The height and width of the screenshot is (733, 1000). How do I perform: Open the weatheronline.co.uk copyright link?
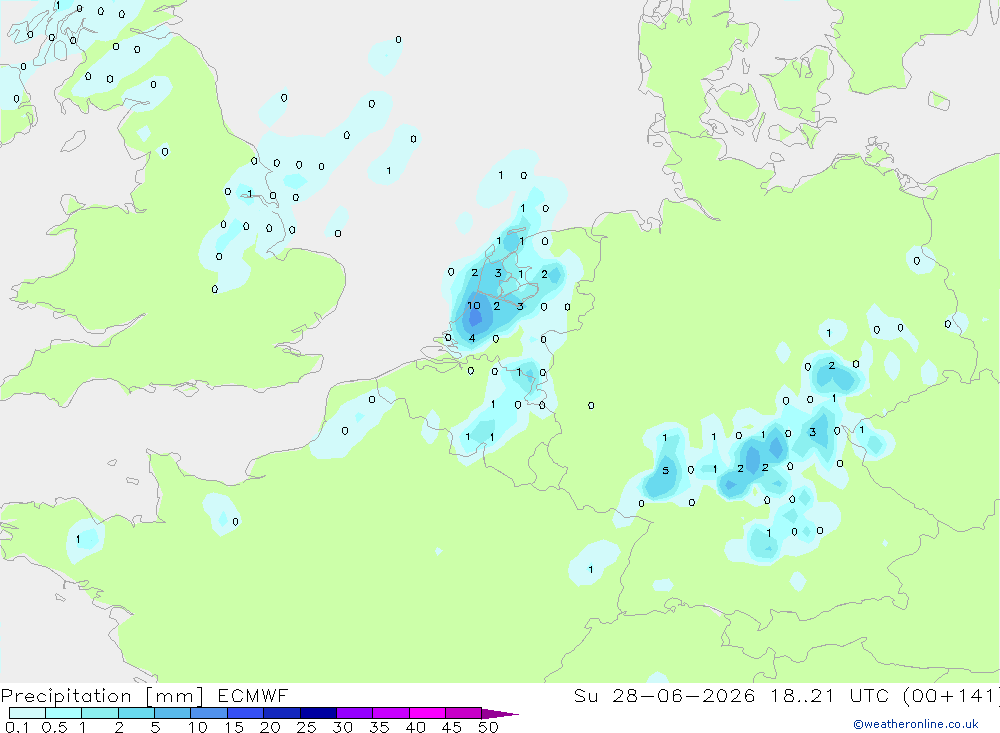pyautogui.click(x=916, y=724)
